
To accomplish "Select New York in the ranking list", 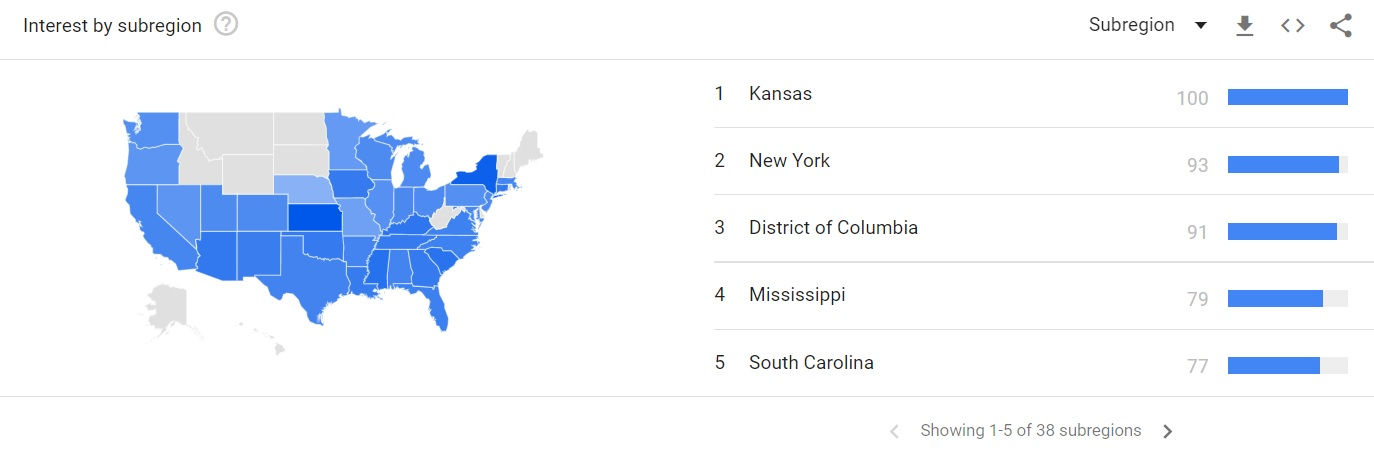I will click(x=1031, y=161).
